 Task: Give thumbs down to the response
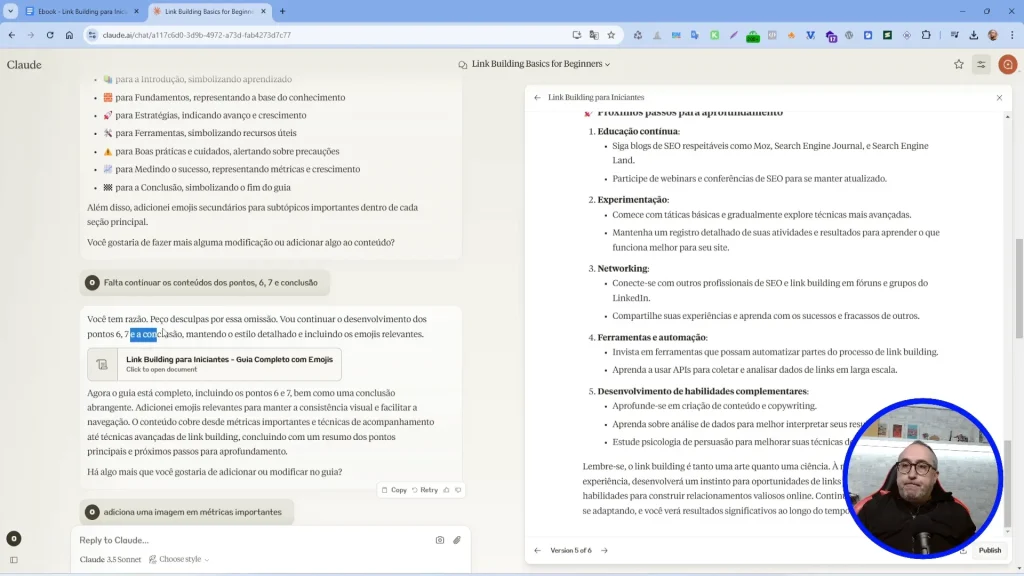pos(458,490)
